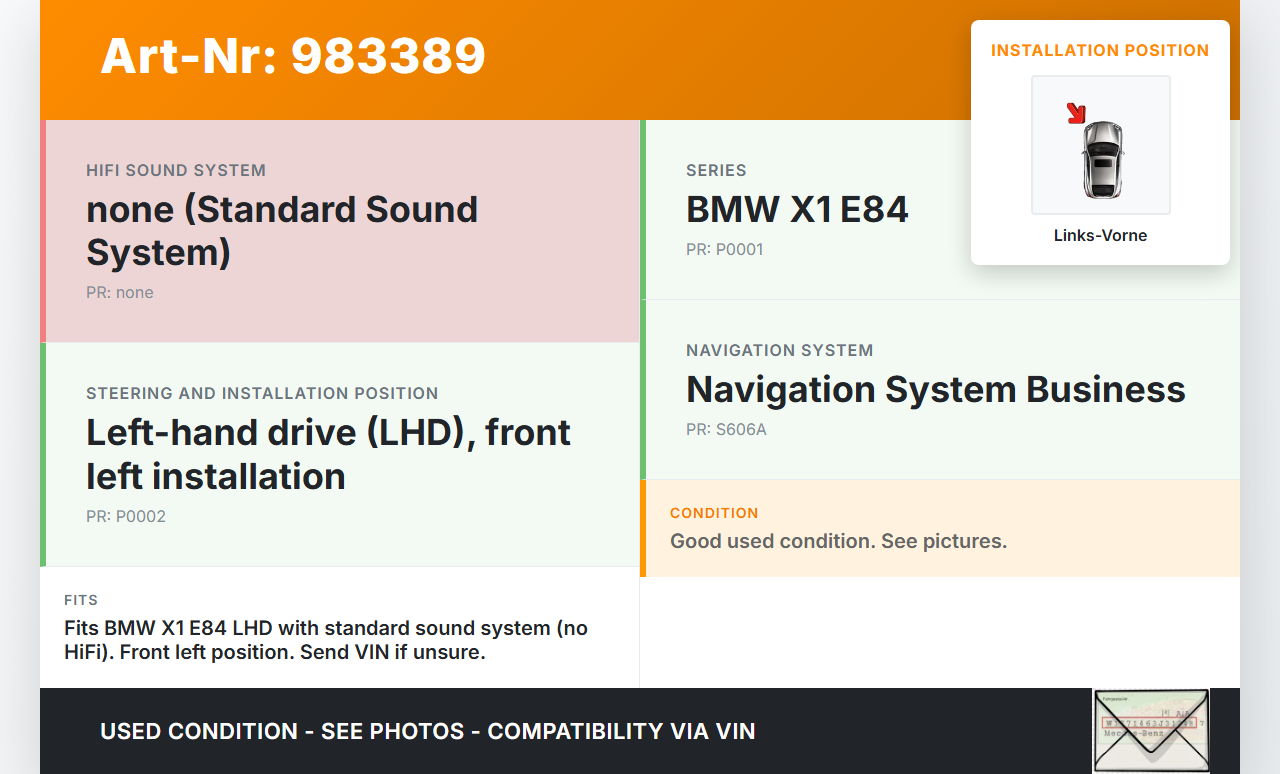Click the Steering and Installation Position label
This screenshot has width=1280, height=774.
coord(262,394)
